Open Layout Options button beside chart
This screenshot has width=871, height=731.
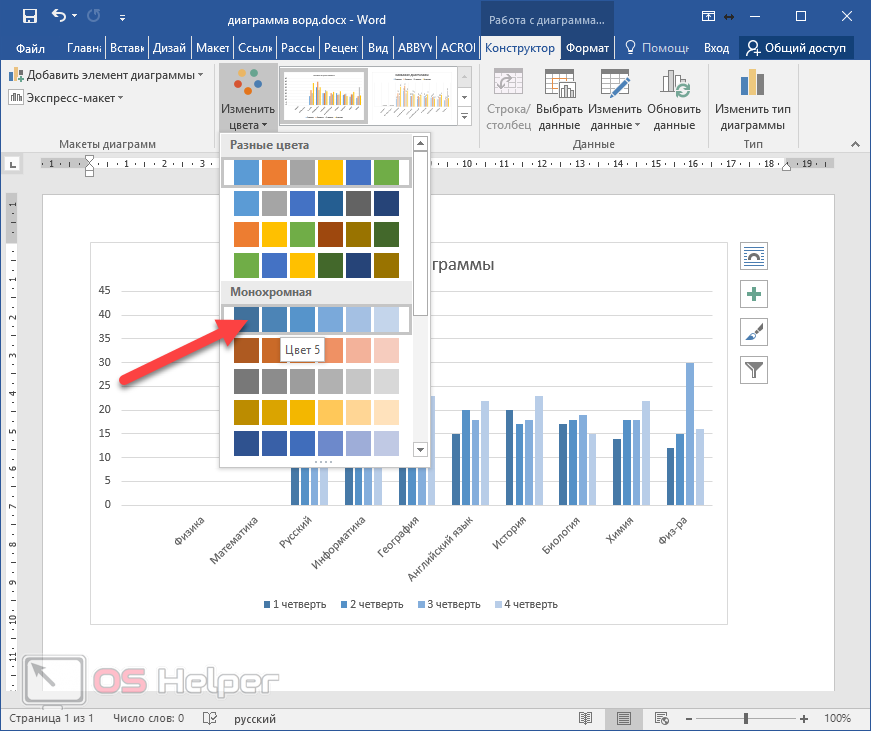[x=753, y=256]
